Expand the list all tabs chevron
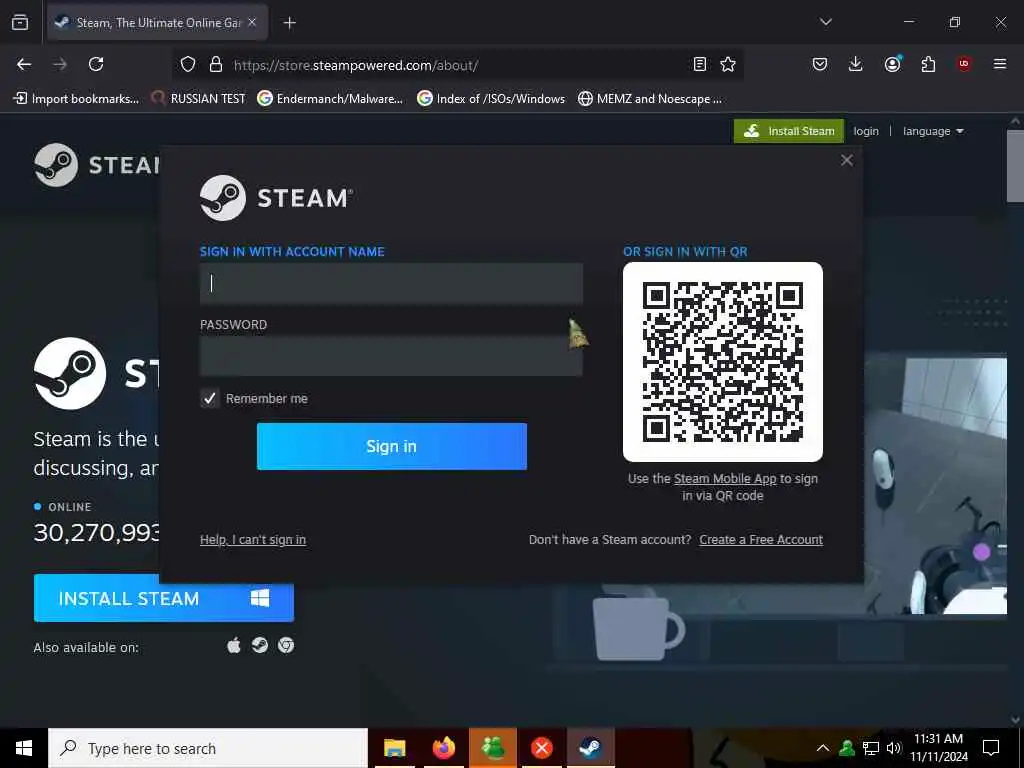 (x=825, y=22)
